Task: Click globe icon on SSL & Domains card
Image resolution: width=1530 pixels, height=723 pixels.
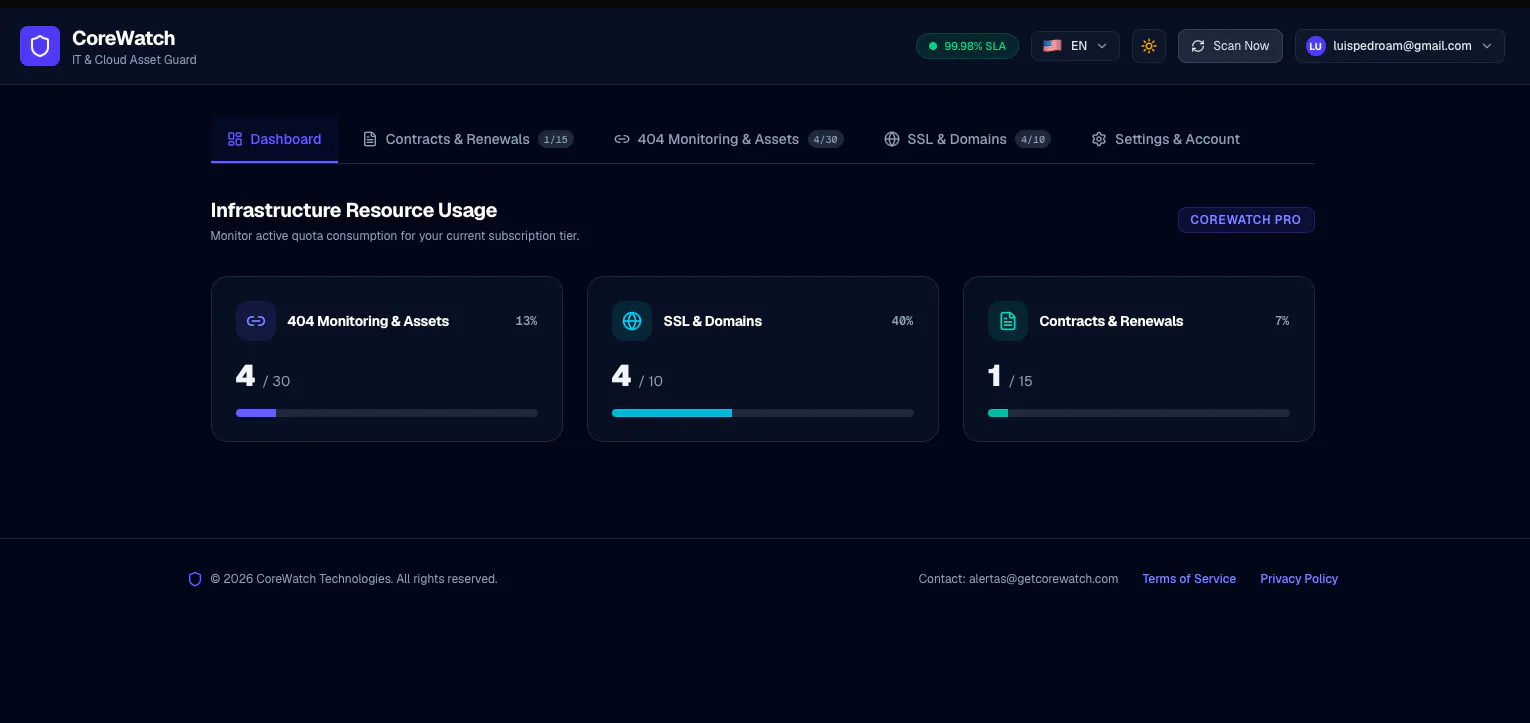Action: [632, 321]
